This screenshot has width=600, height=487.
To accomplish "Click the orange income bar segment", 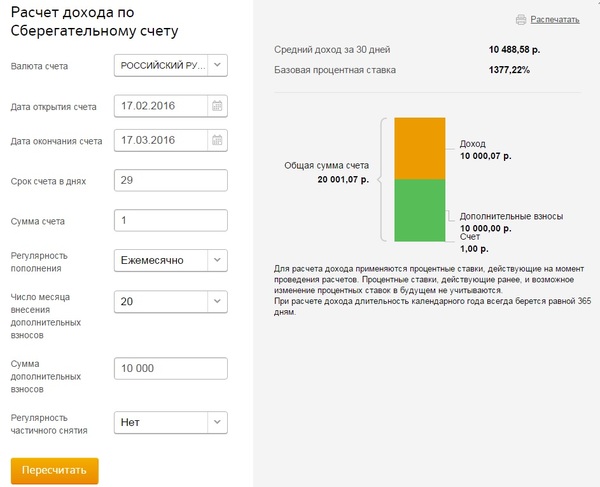I will tap(420, 149).
